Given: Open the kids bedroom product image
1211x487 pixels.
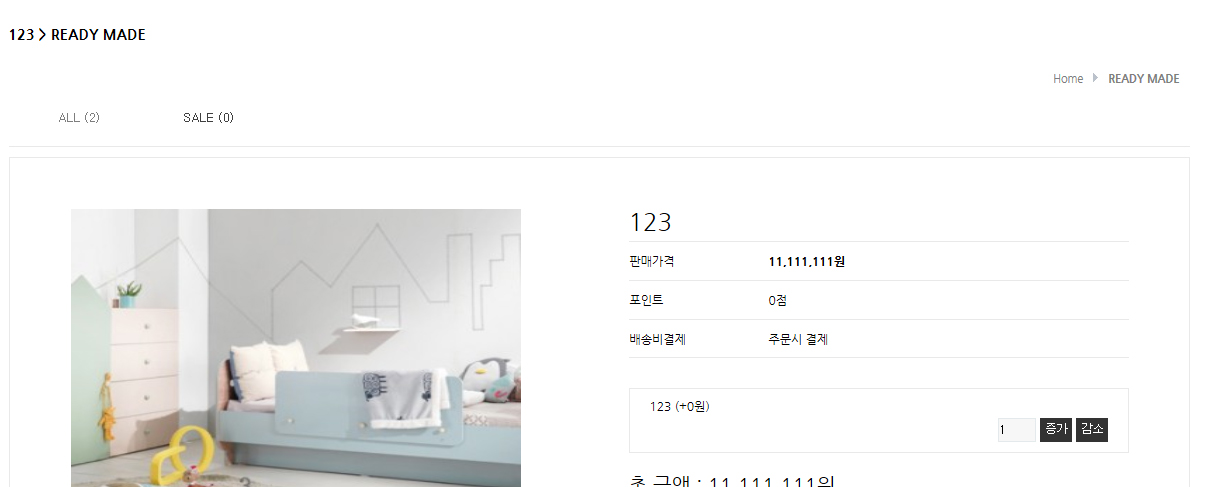Looking at the screenshot, I should click(296, 348).
